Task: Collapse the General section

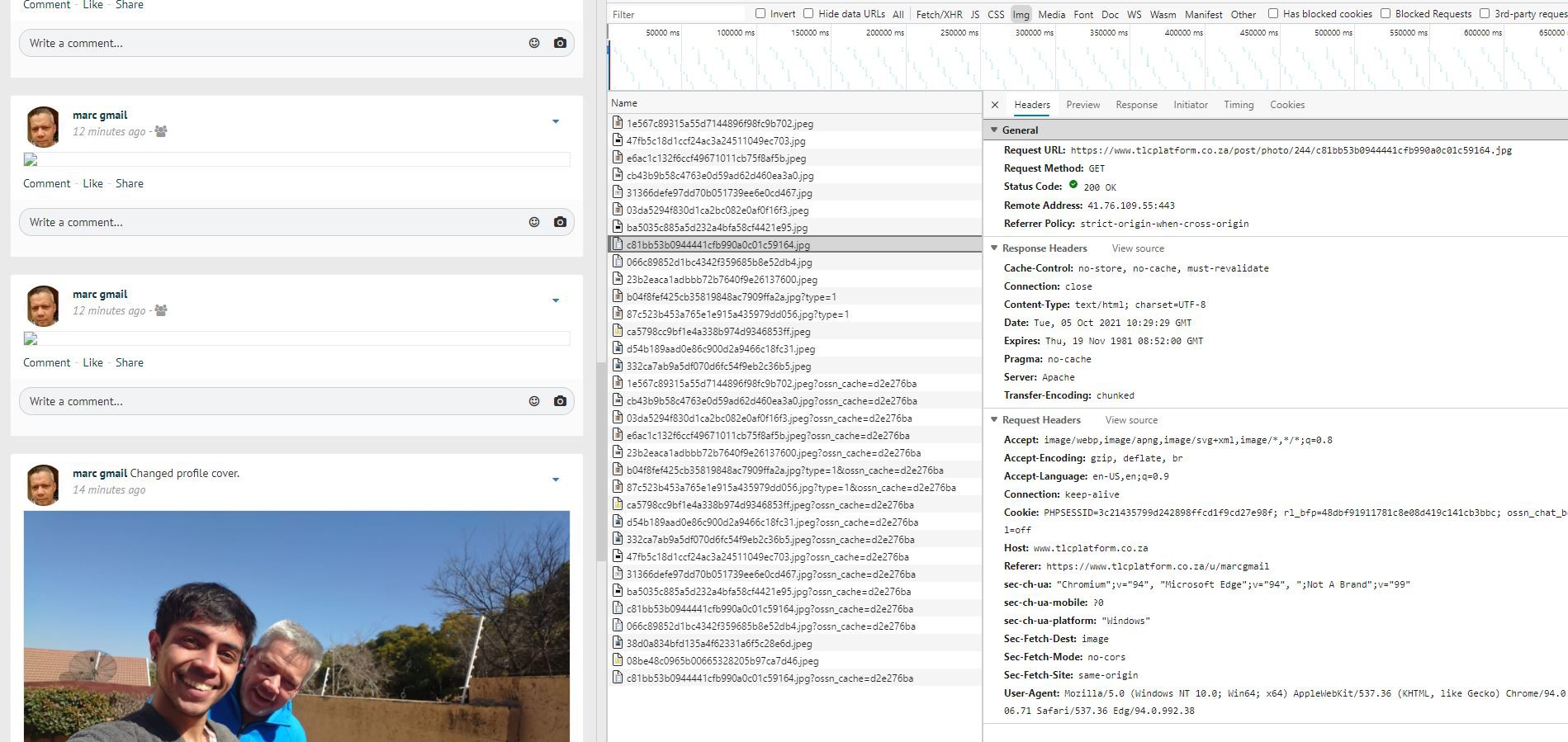Action: tap(995, 130)
